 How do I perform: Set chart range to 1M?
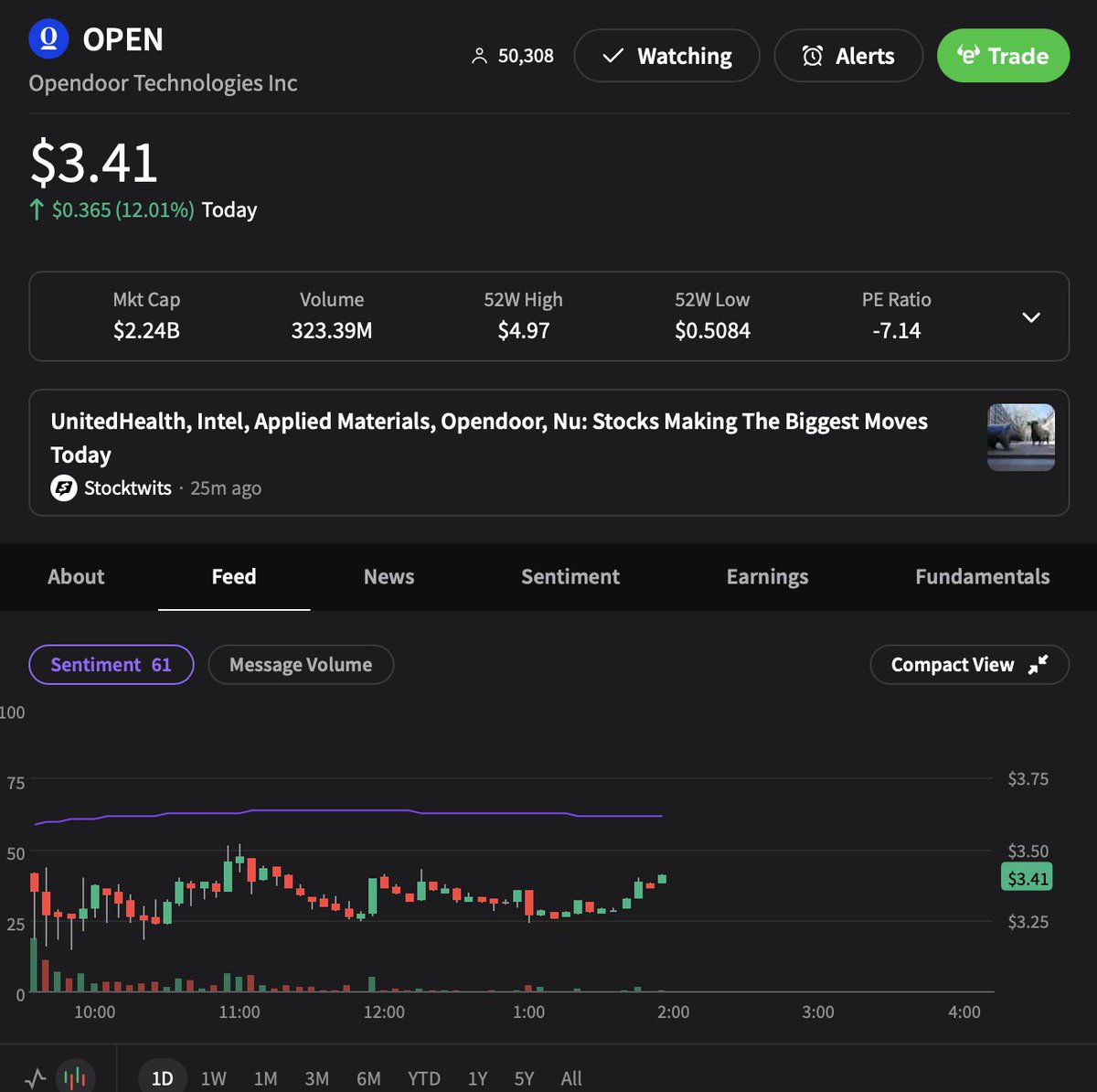(x=265, y=1078)
